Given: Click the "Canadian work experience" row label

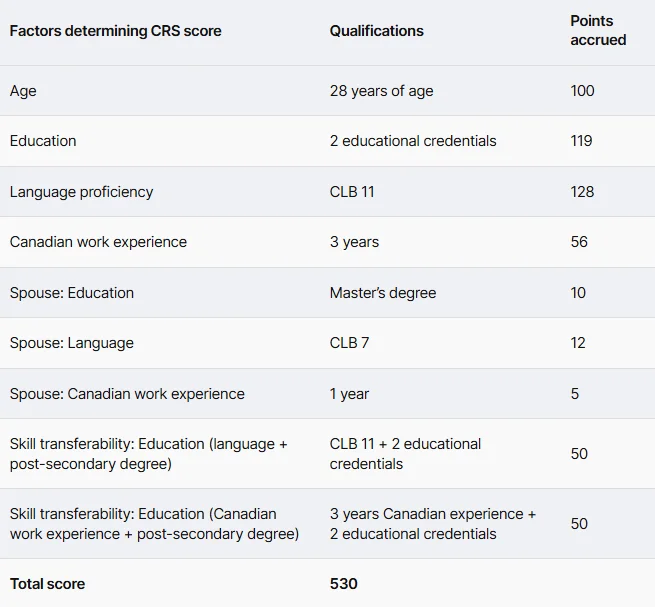Looking at the screenshot, I should (x=98, y=242).
